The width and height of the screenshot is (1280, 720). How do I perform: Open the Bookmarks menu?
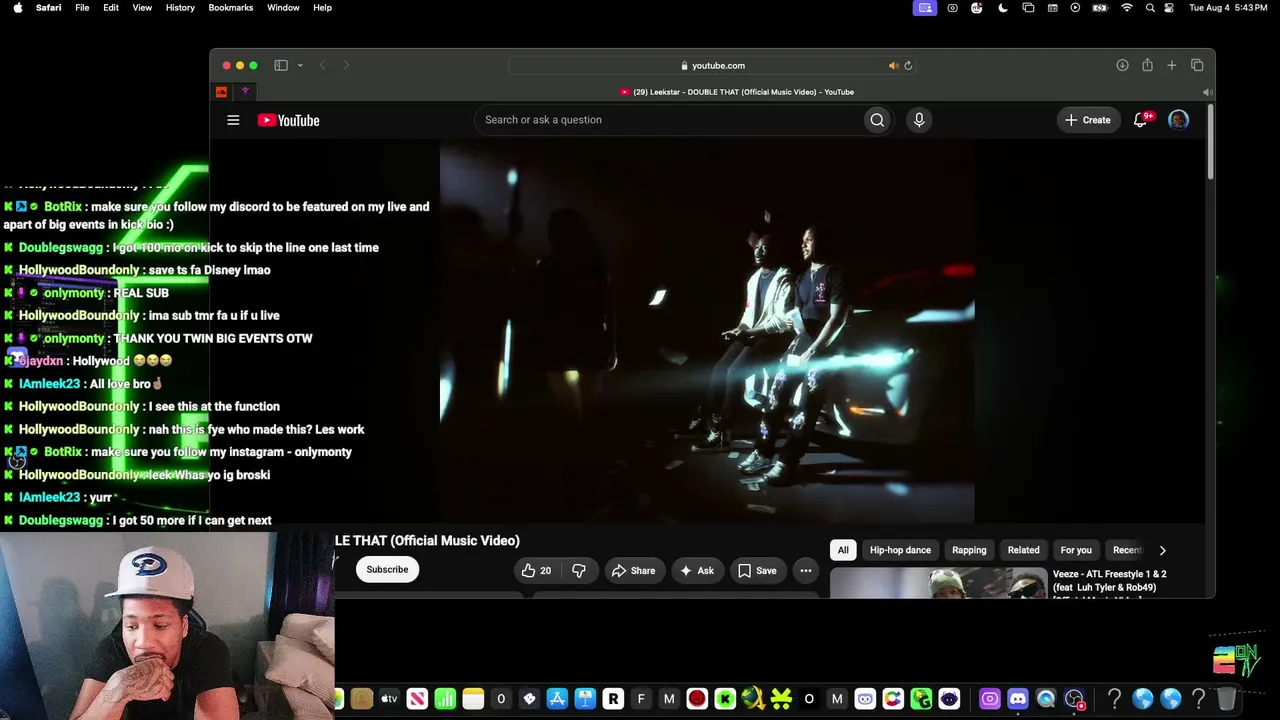[x=231, y=8]
